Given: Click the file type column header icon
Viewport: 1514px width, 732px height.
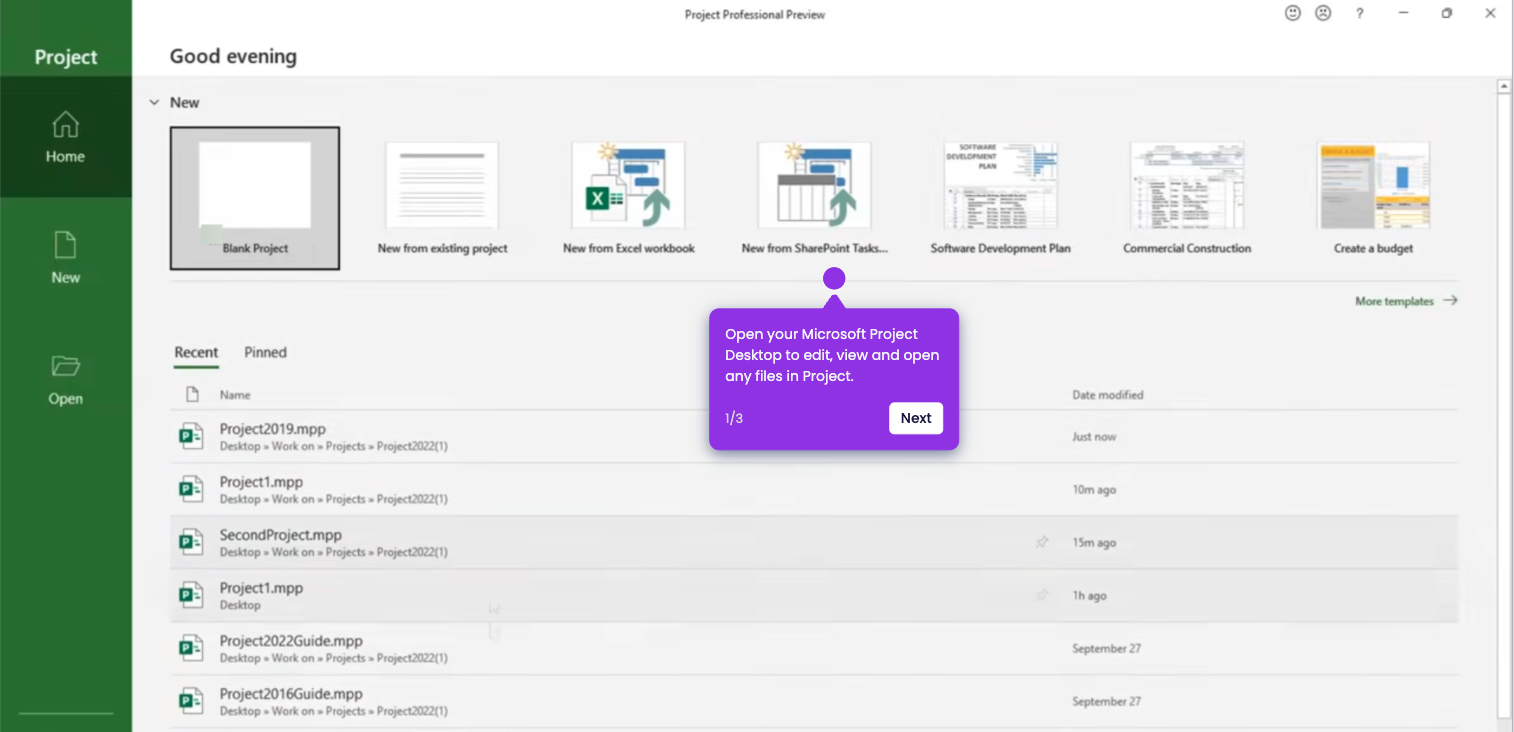Looking at the screenshot, I should [x=192, y=394].
